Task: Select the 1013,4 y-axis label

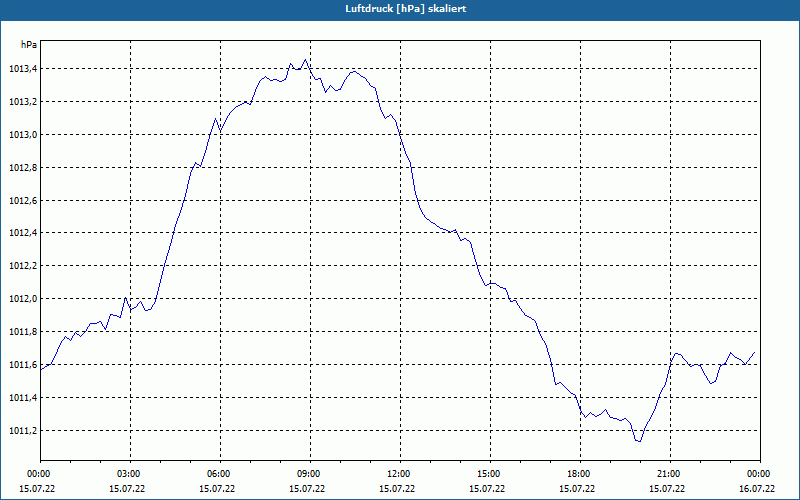Action: point(23,69)
